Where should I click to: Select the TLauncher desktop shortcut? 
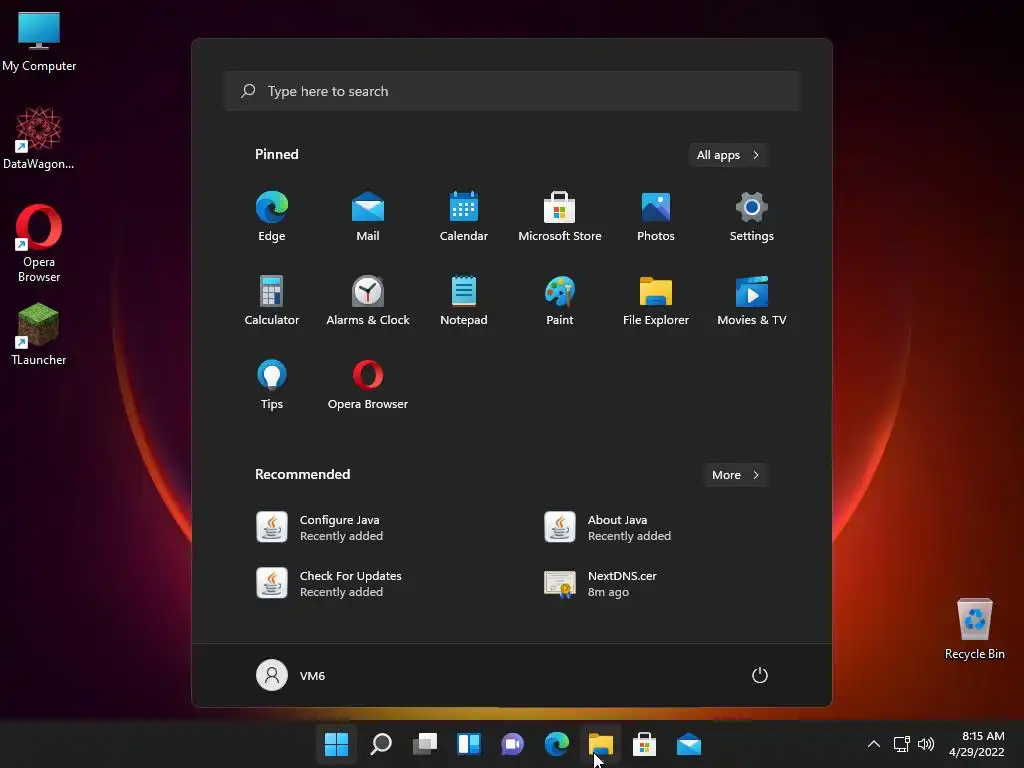tap(39, 334)
